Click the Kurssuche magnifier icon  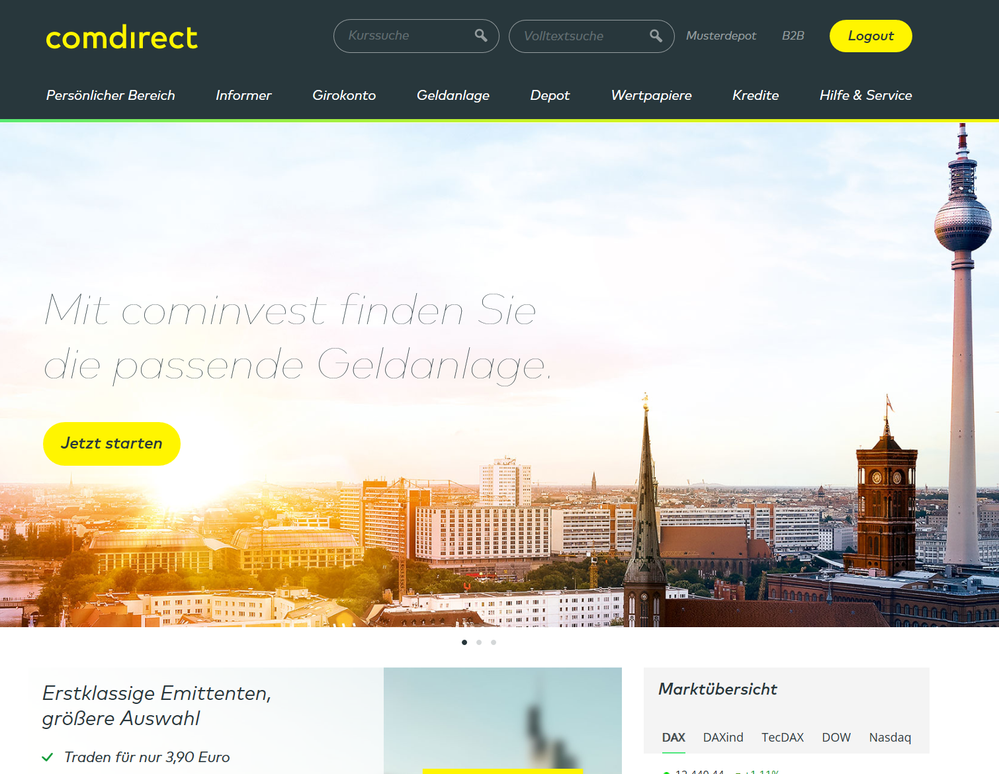[x=481, y=36]
